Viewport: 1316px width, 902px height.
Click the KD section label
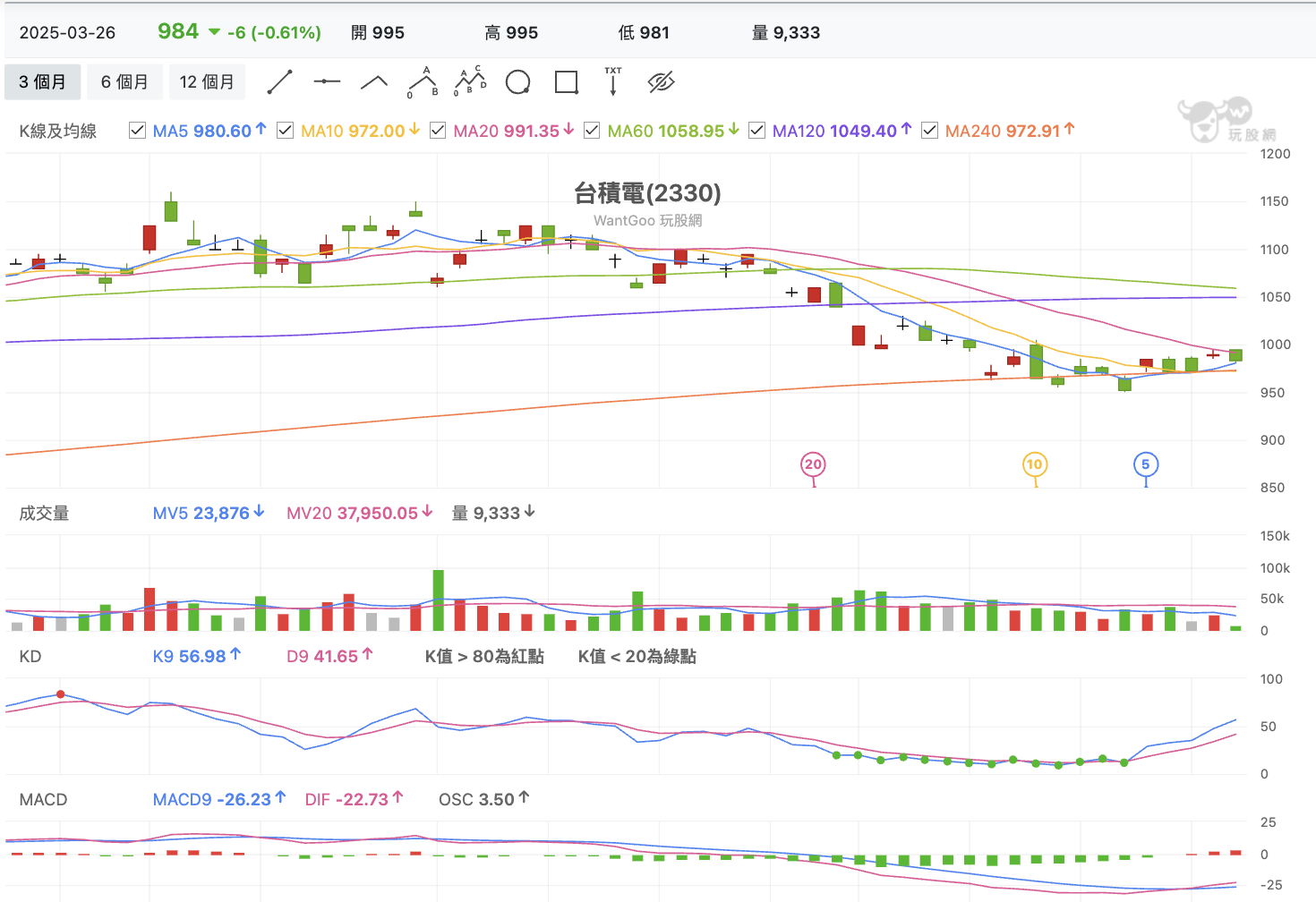click(x=30, y=656)
